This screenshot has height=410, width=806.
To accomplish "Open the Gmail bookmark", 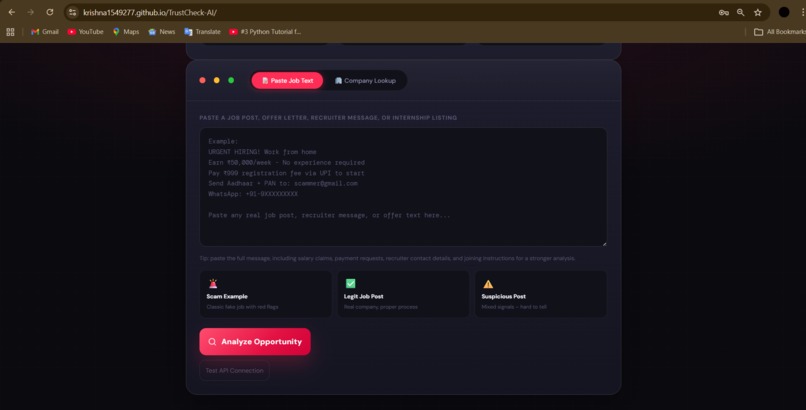I will coord(45,32).
